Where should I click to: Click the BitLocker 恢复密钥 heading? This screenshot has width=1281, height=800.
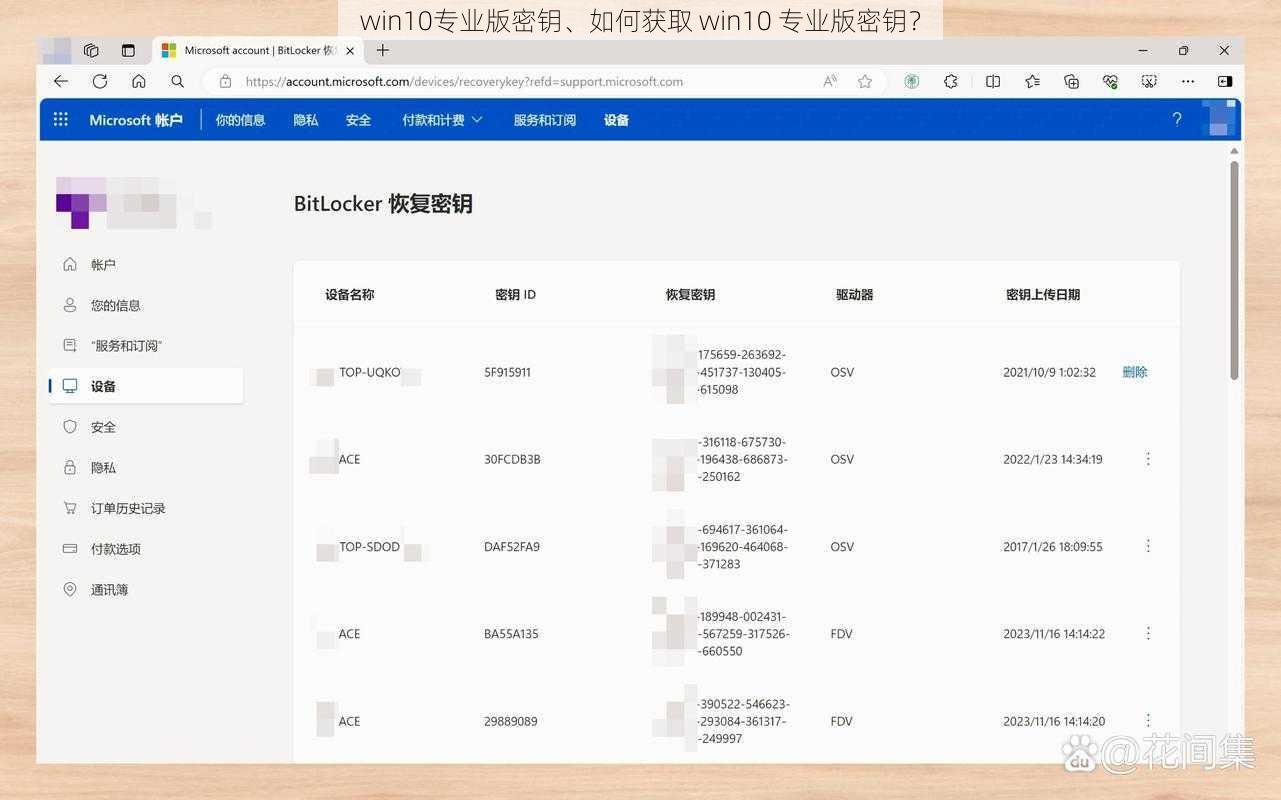[x=383, y=204]
